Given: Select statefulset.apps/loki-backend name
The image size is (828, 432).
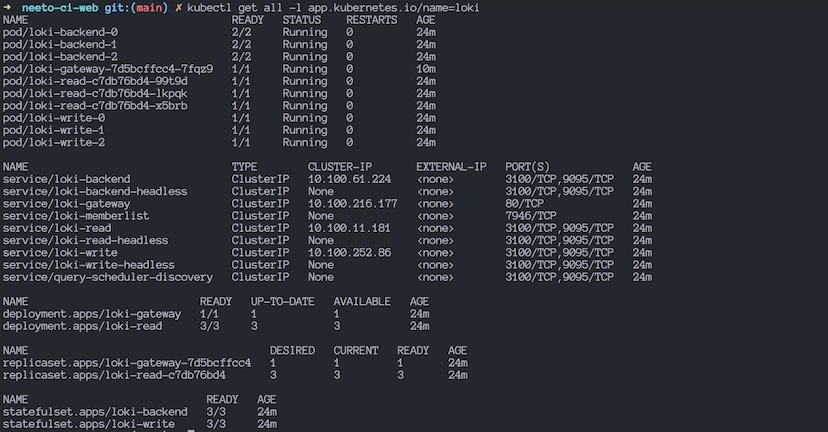Looking at the screenshot, I should coord(95,412).
